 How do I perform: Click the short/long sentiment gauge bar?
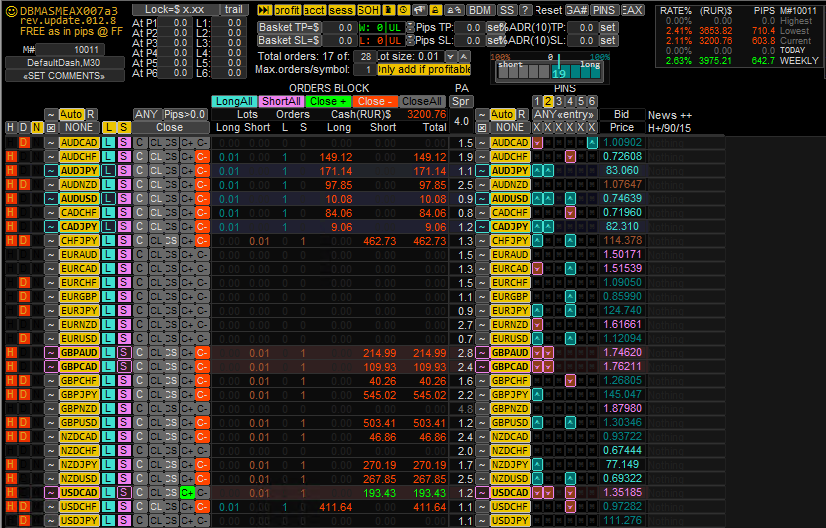click(550, 71)
